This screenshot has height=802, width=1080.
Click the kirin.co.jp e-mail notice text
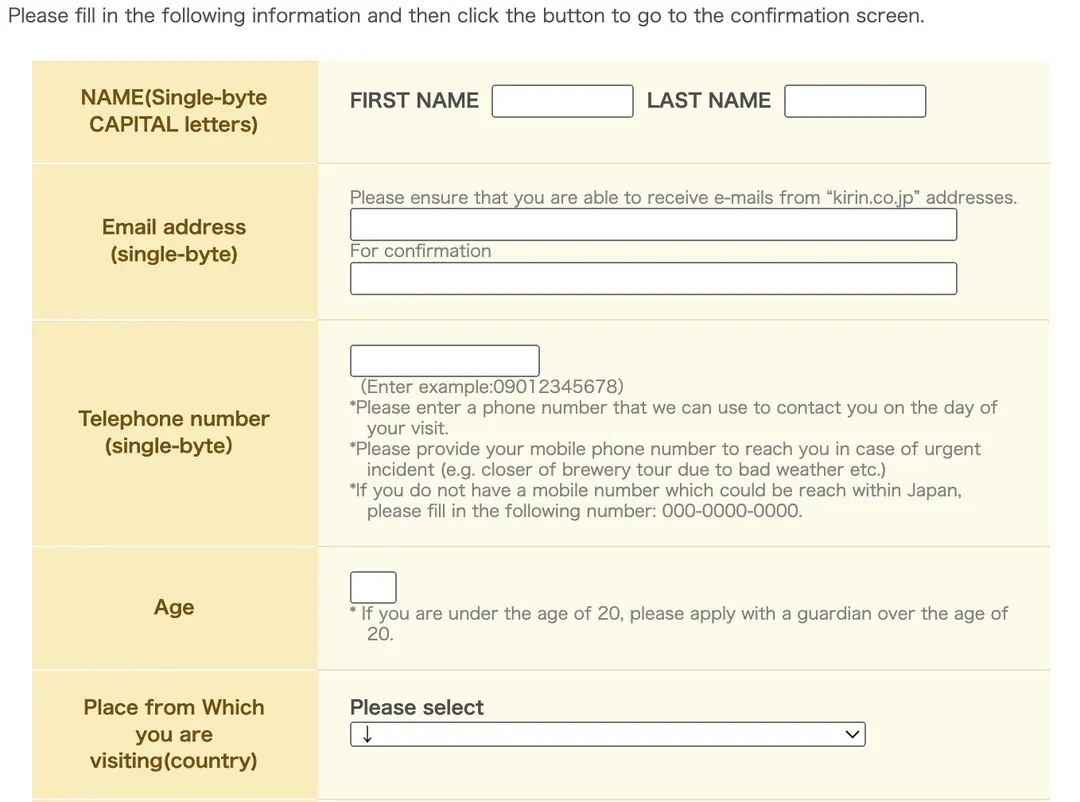pyautogui.click(x=683, y=198)
